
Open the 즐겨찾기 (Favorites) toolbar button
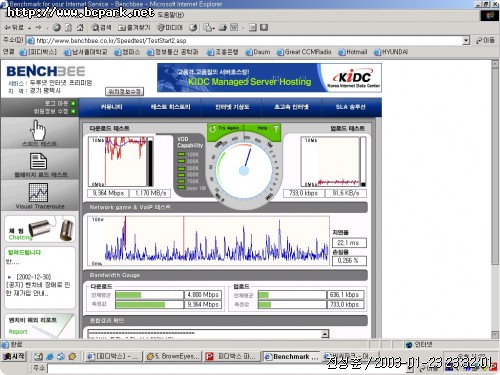pyautogui.click(x=134, y=28)
